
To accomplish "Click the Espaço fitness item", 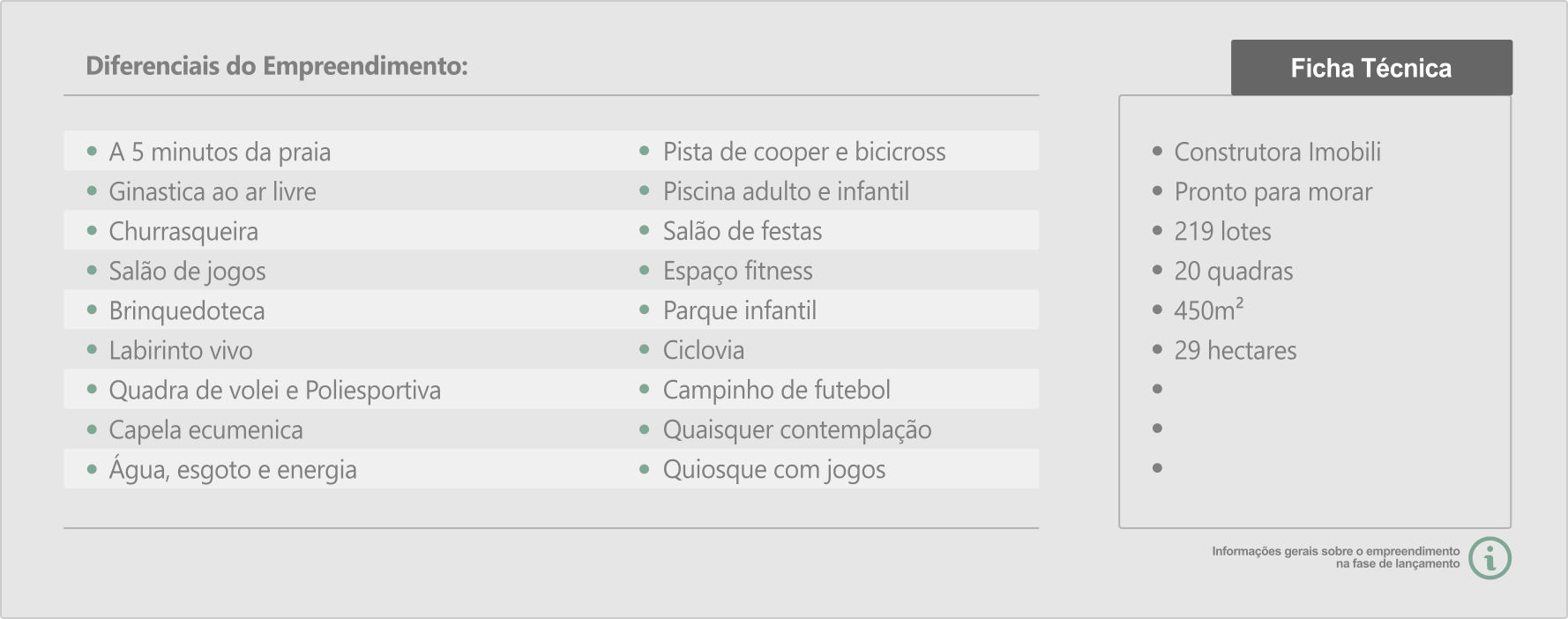I will click(738, 271).
